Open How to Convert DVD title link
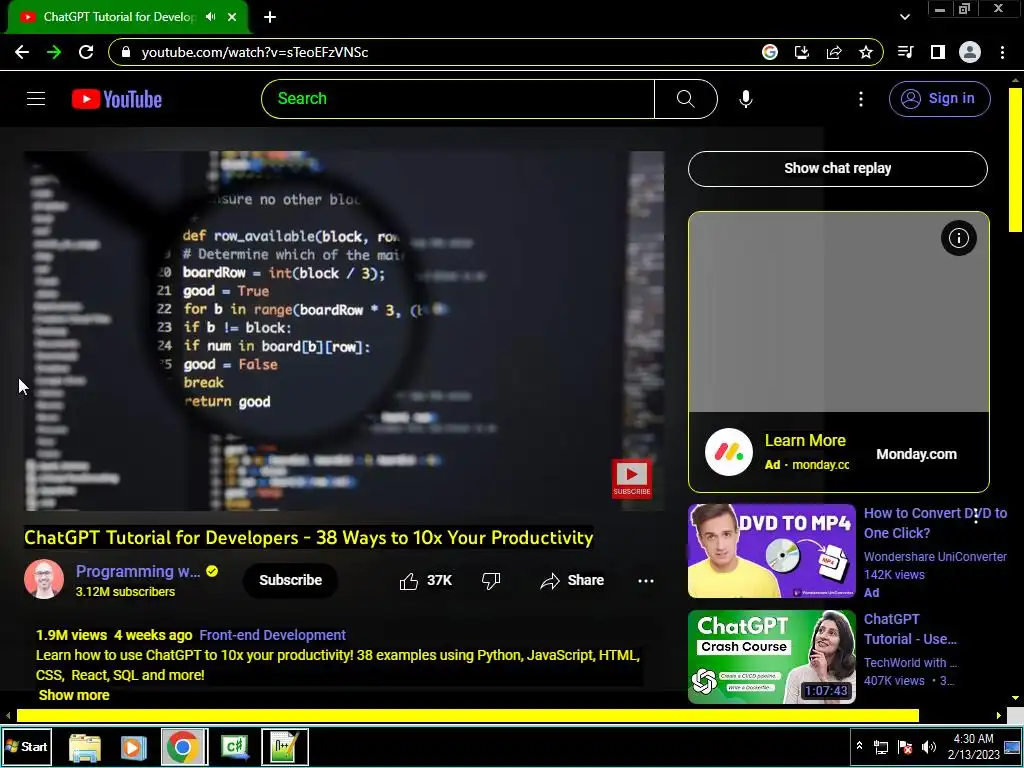This screenshot has height=768, width=1024. [935, 523]
